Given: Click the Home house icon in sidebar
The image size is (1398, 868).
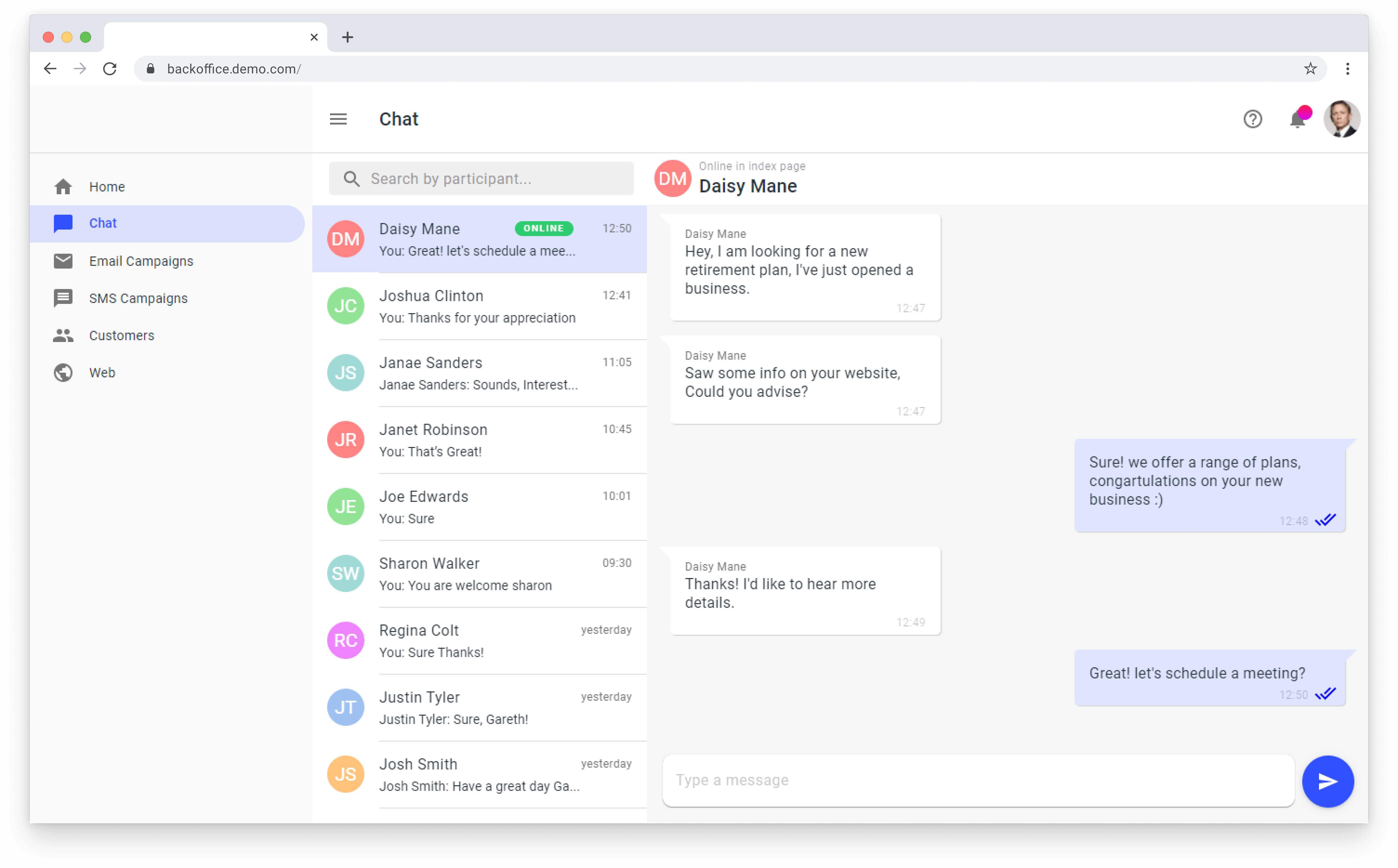Looking at the screenshot, I should 63,186.
